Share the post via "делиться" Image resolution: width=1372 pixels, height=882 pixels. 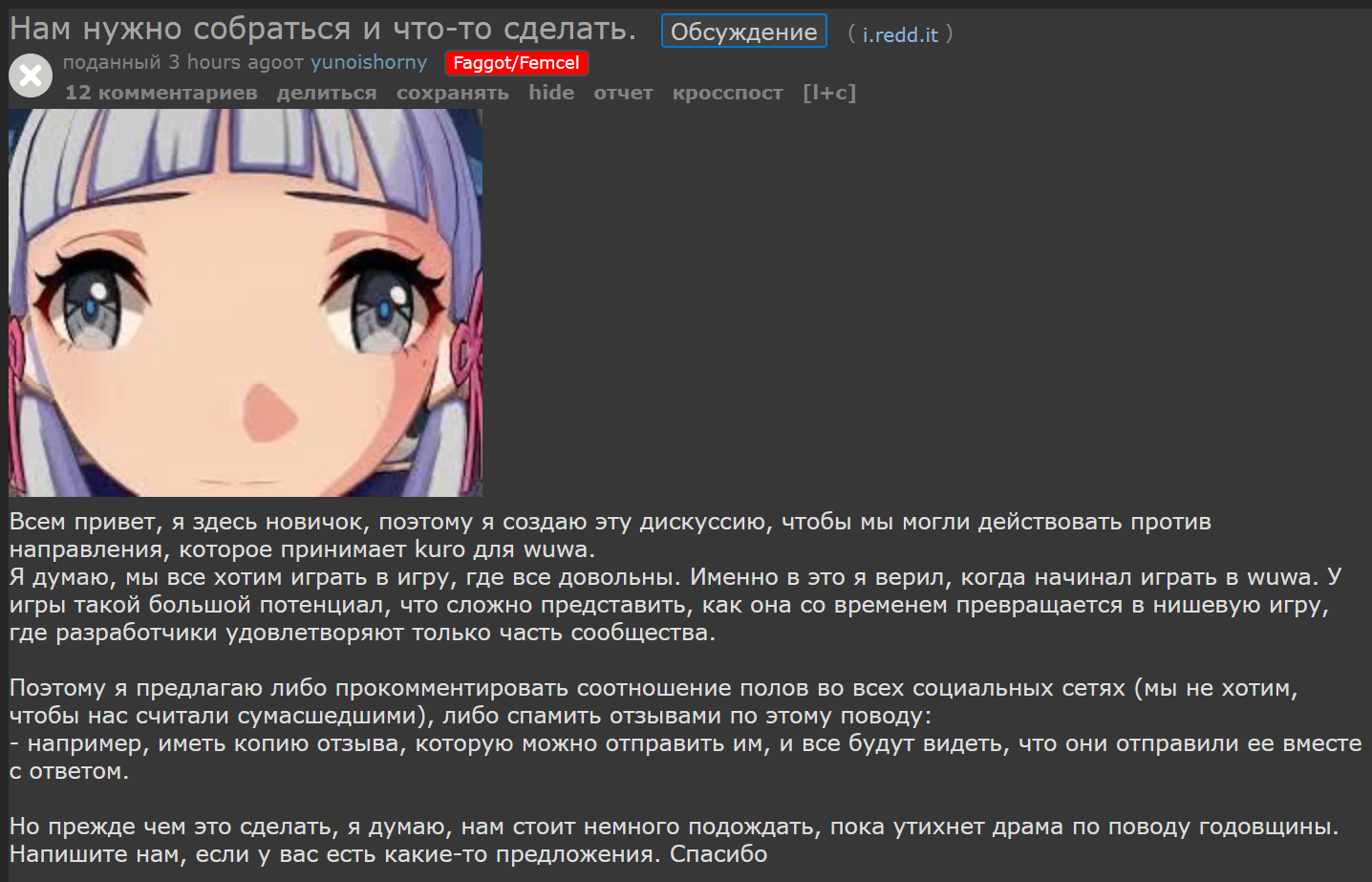pyautogui.click(x=327, y=93)
